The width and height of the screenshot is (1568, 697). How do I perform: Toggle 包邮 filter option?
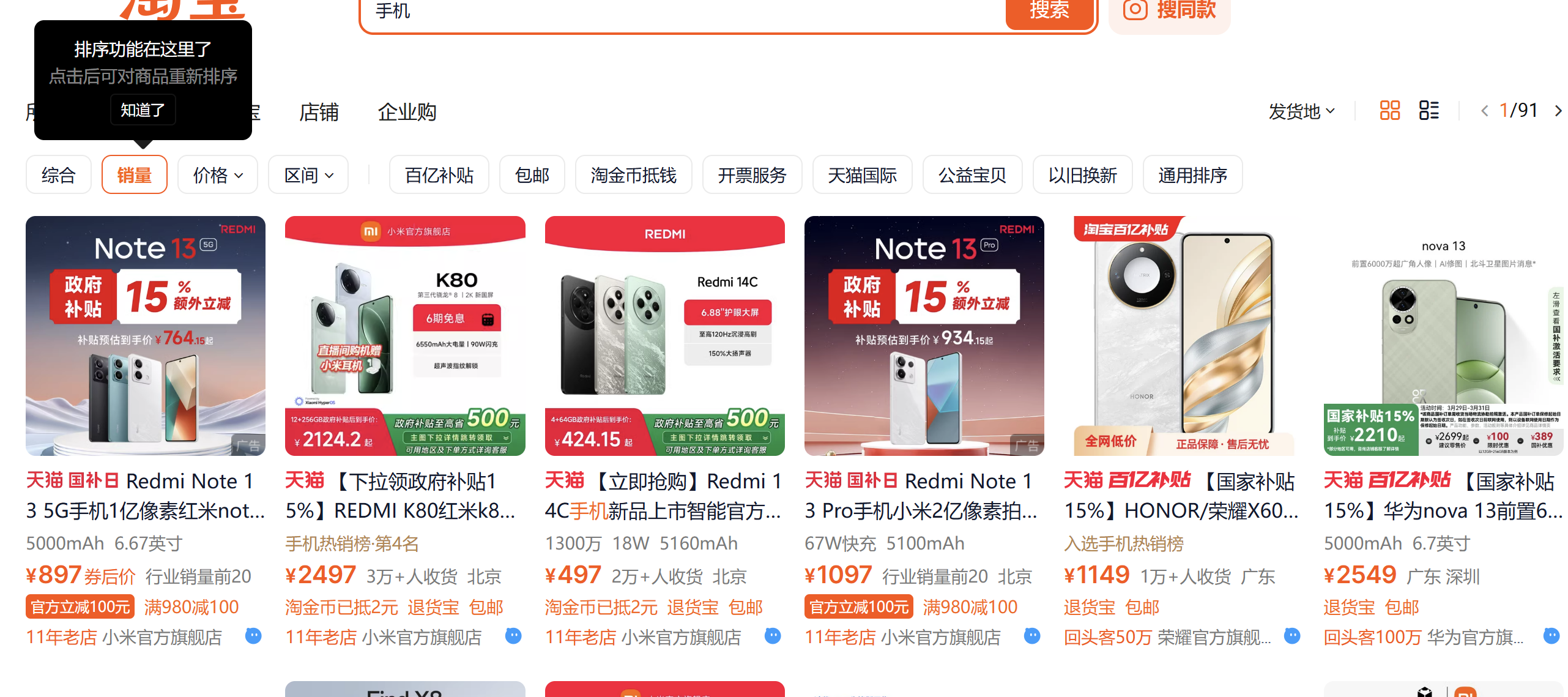click(x=532, y=175)
